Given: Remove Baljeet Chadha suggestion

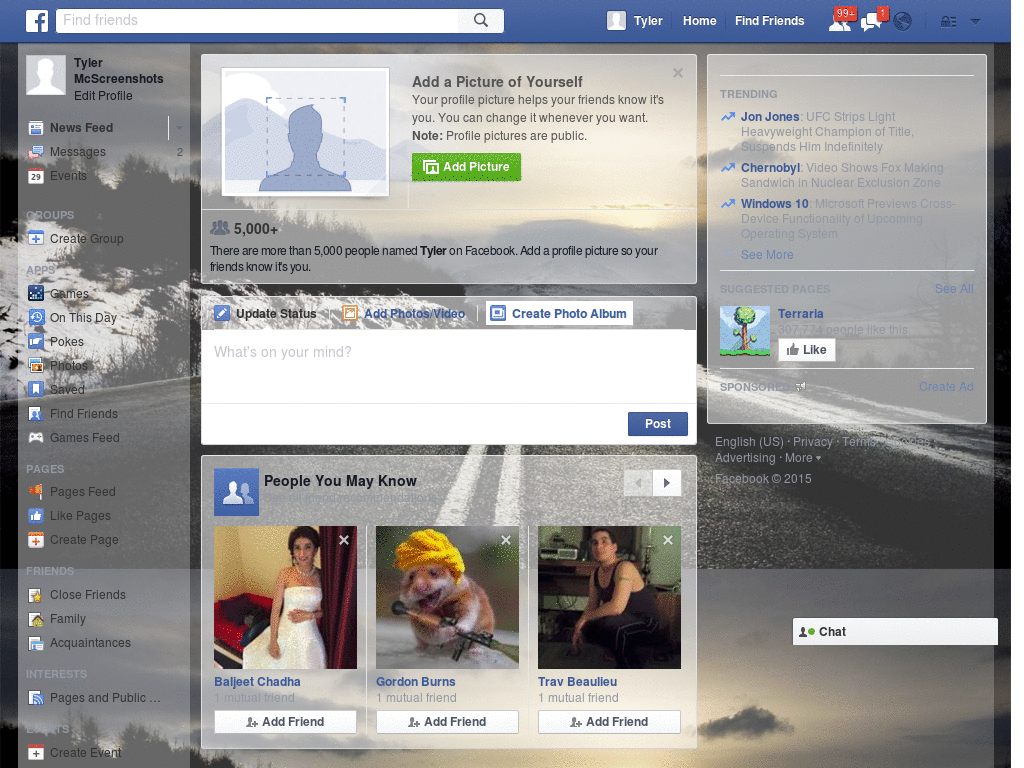Looking at the screenshot, I should 344,540.
